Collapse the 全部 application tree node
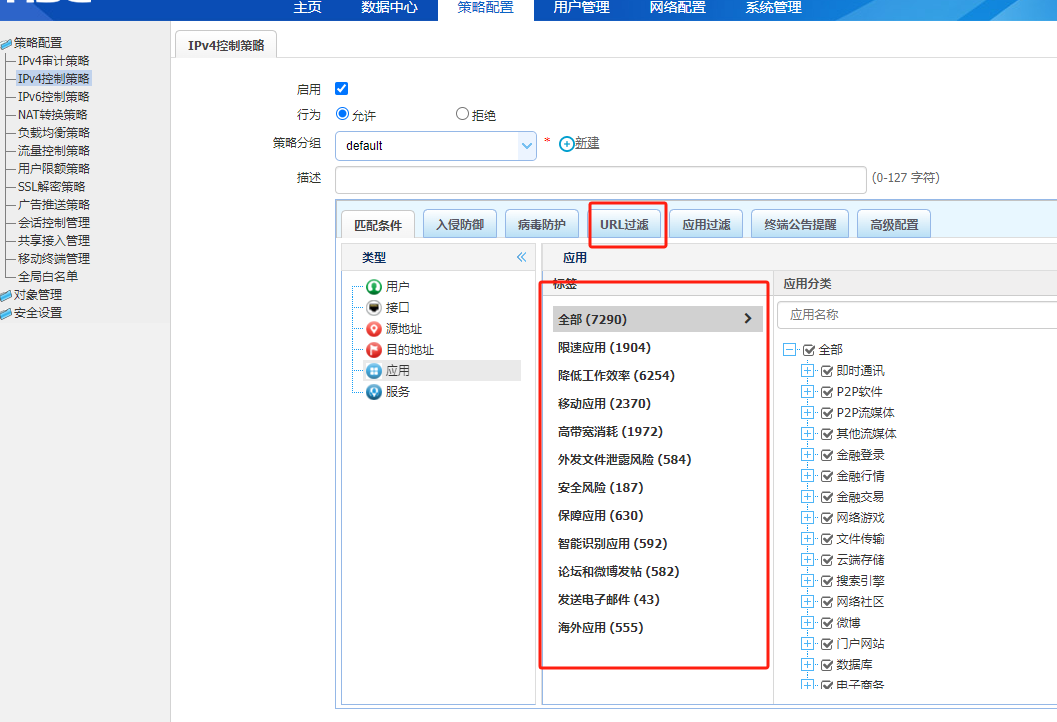The image size is (1057, 722). click(x=789, y=349)
